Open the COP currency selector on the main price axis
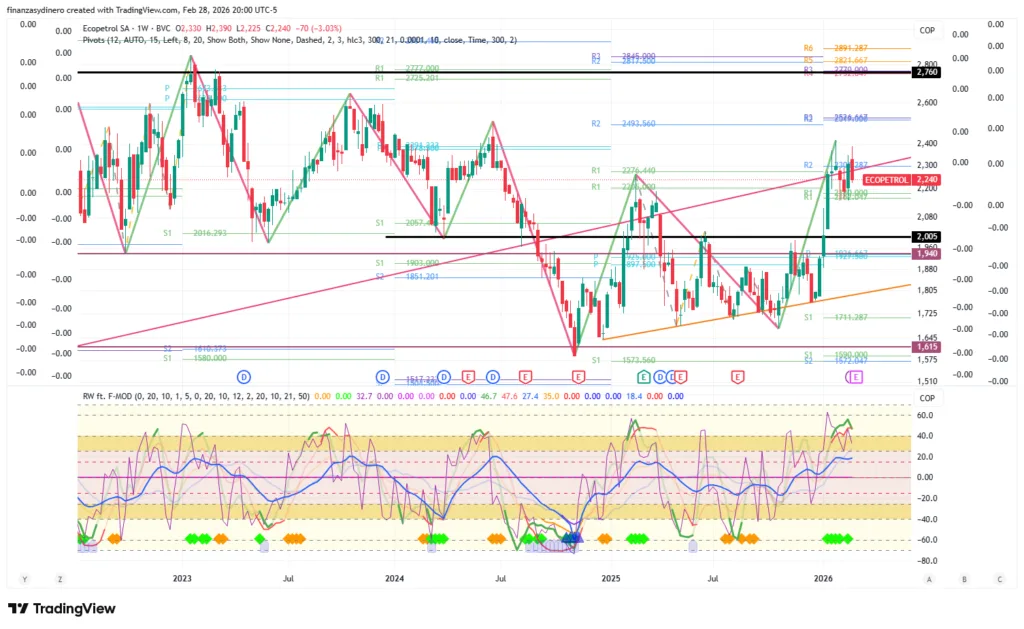The width and height of the screenshot is (1024, 629). [928, 29]
